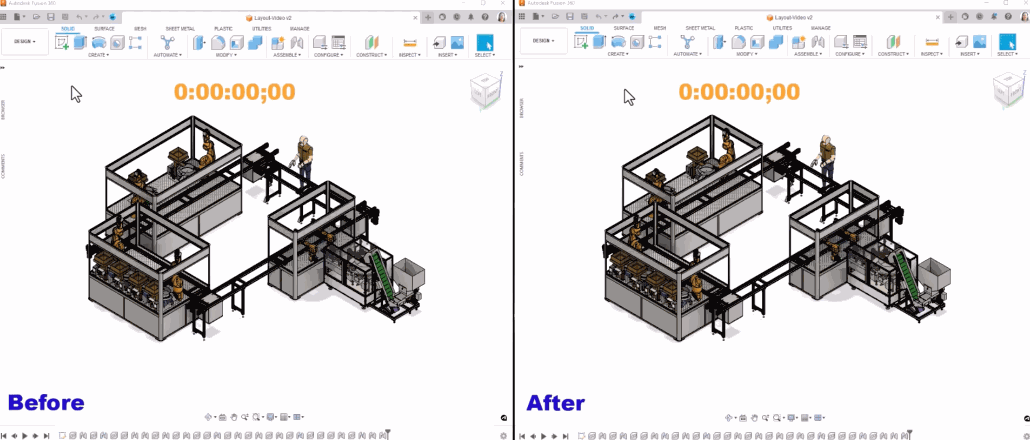The image size is (1030, 440).
Task: Select Joint tool in the right (After) window
Action: (x=818, y=43)
